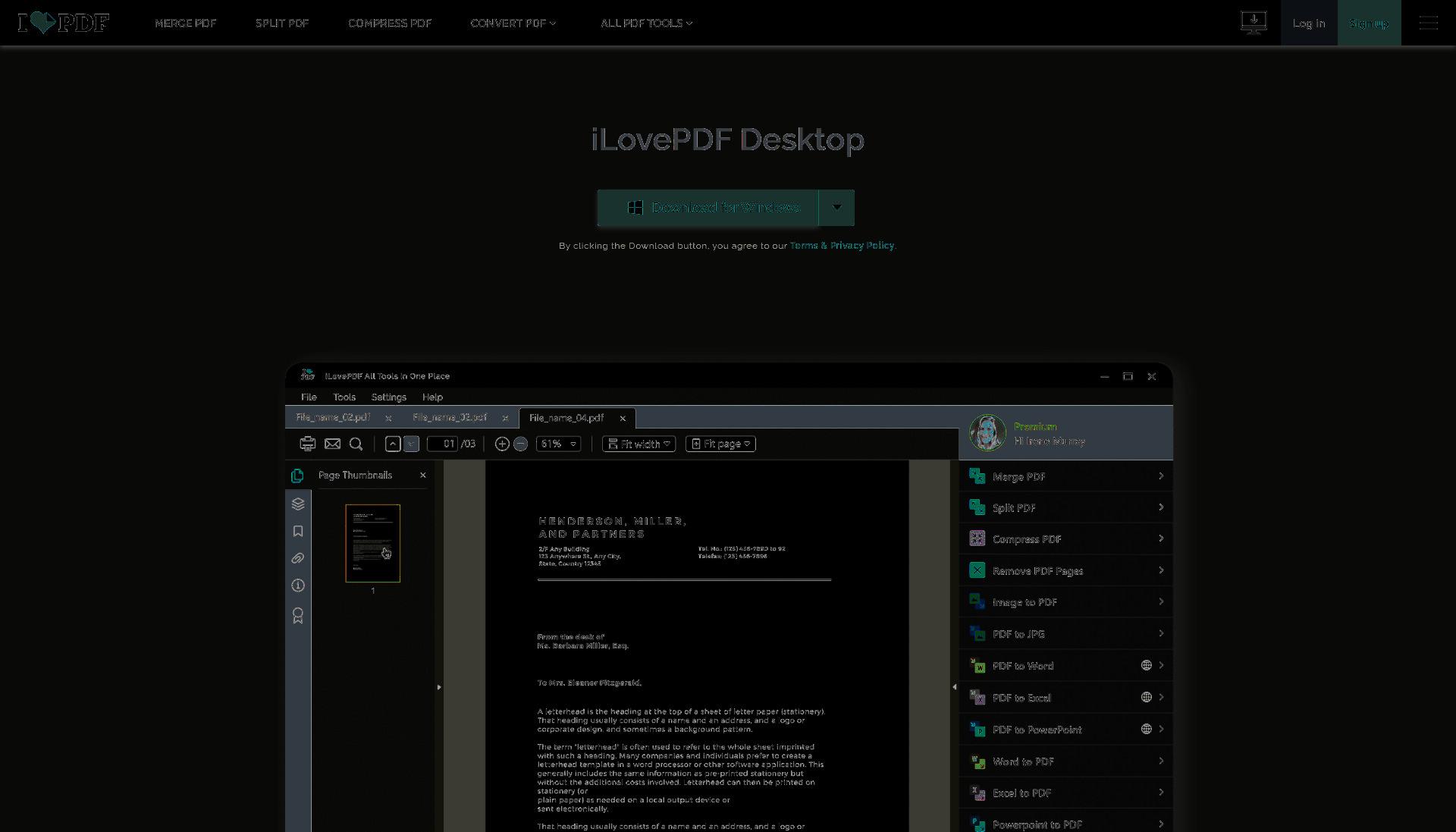
Task: Click globe icon beside PDF to Excel
Action: pyautogui.click(x=1147, y=697)
